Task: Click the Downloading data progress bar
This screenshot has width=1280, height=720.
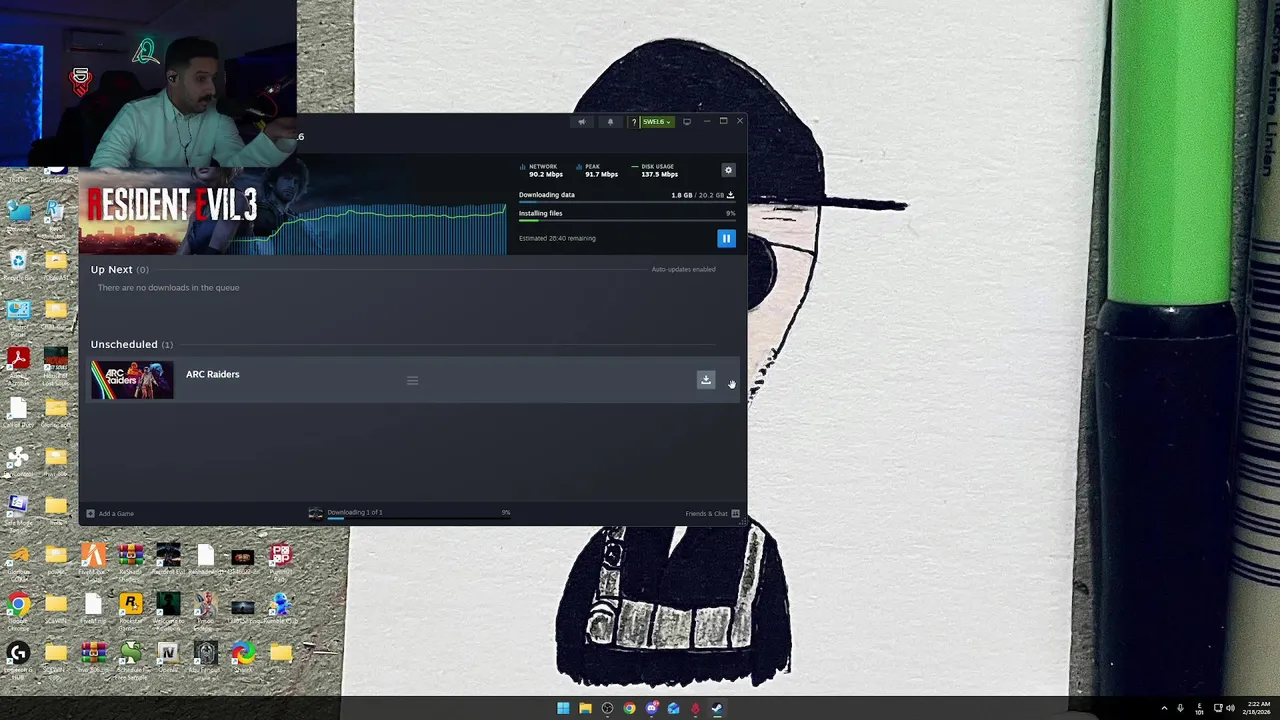Action: (626, 203)
